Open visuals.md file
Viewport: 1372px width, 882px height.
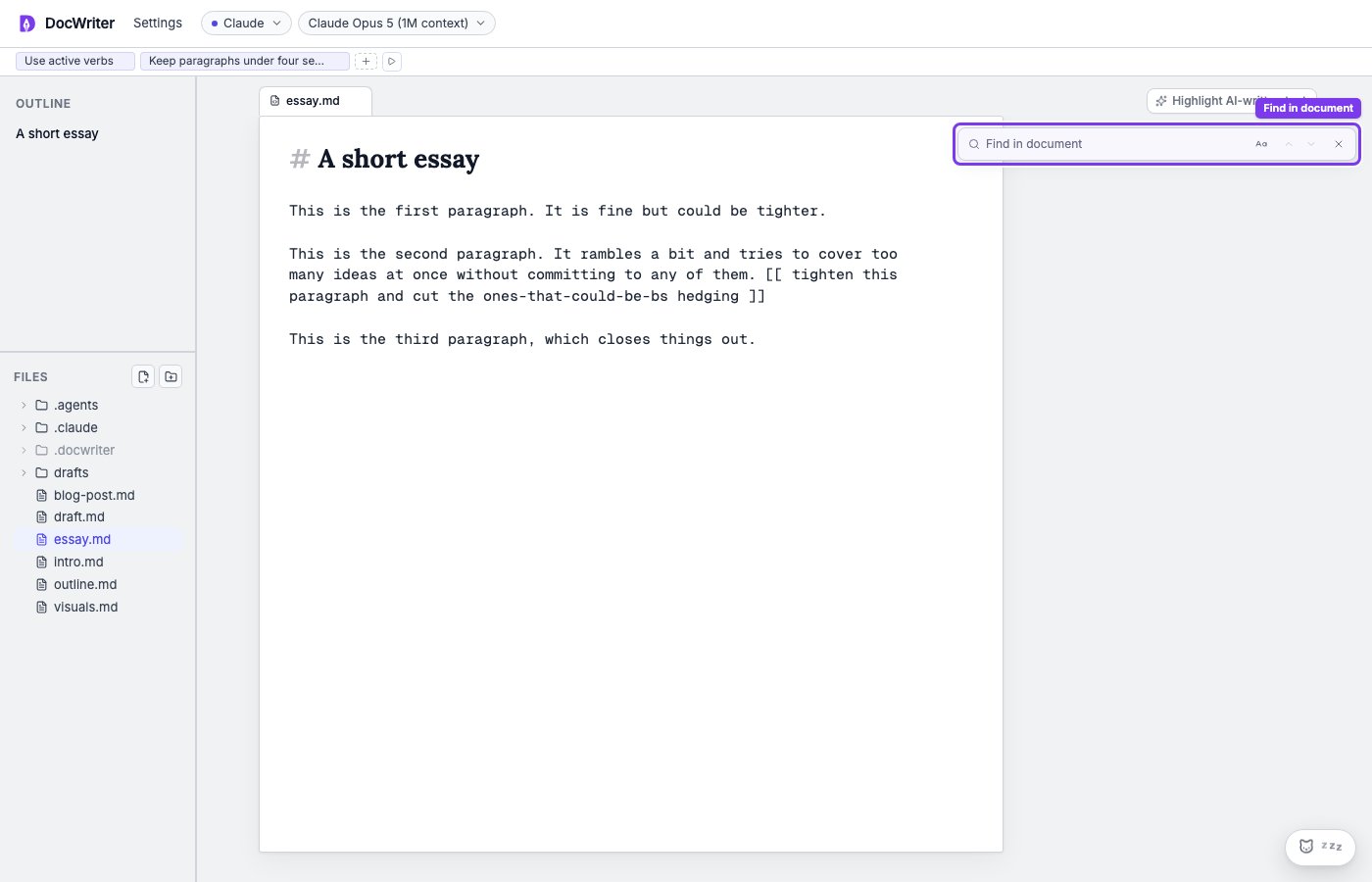pos(98,607)
